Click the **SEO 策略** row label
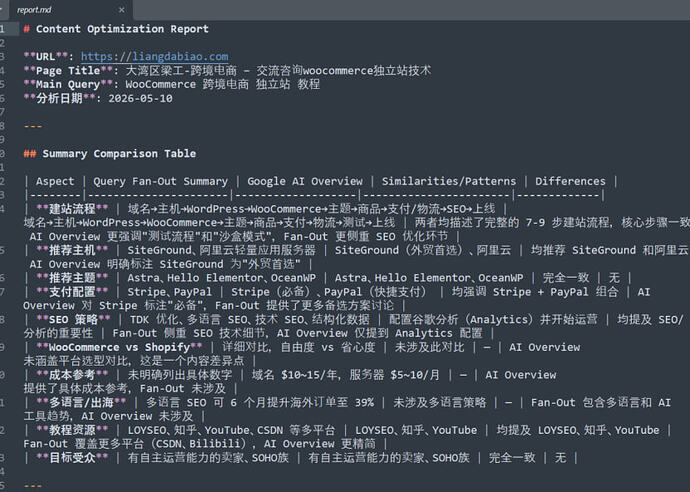Image resolution: width=690 pixels, height=492 pixels. [x=73, y=319]
